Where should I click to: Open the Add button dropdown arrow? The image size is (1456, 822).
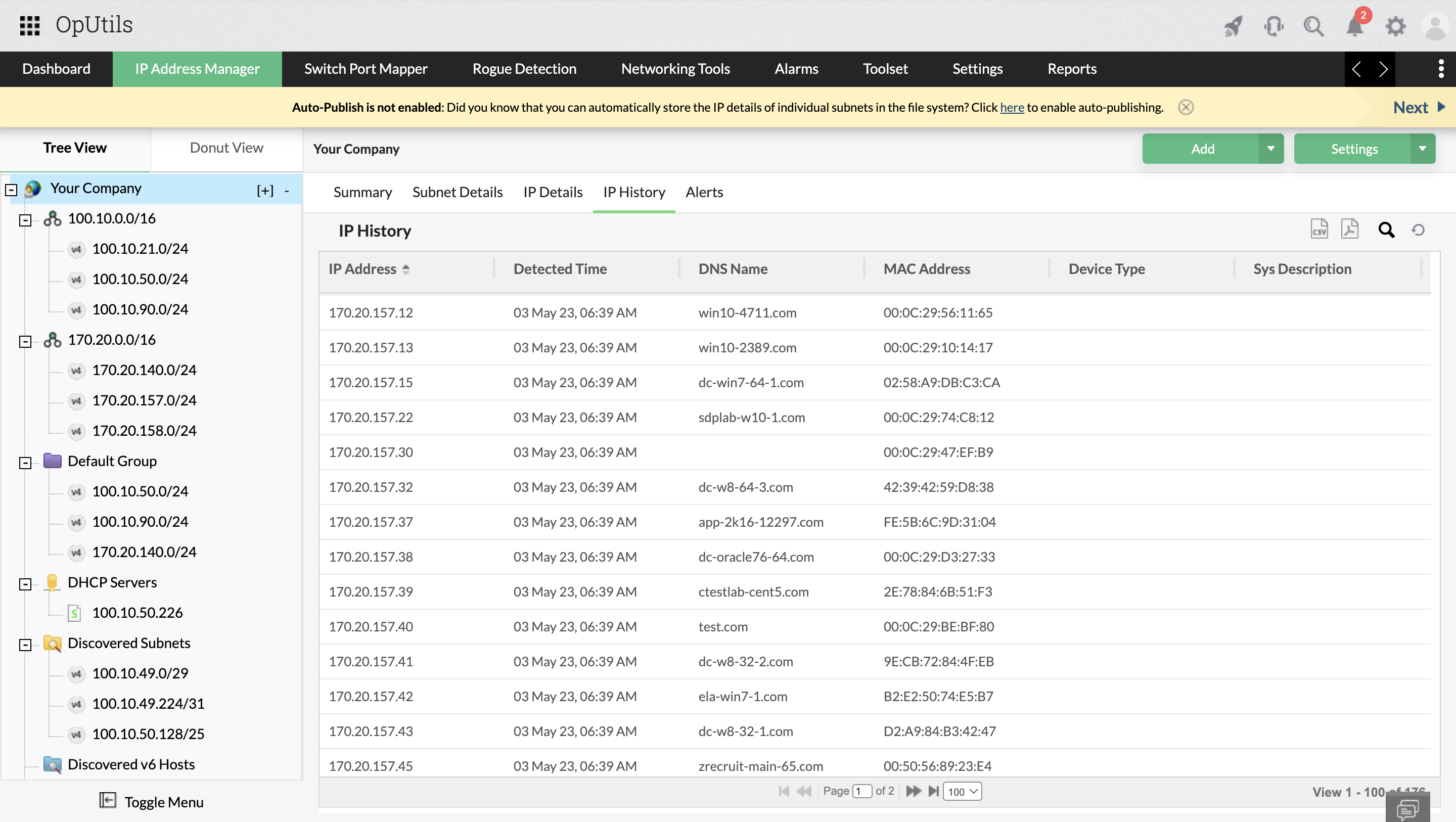(1270, 149)
